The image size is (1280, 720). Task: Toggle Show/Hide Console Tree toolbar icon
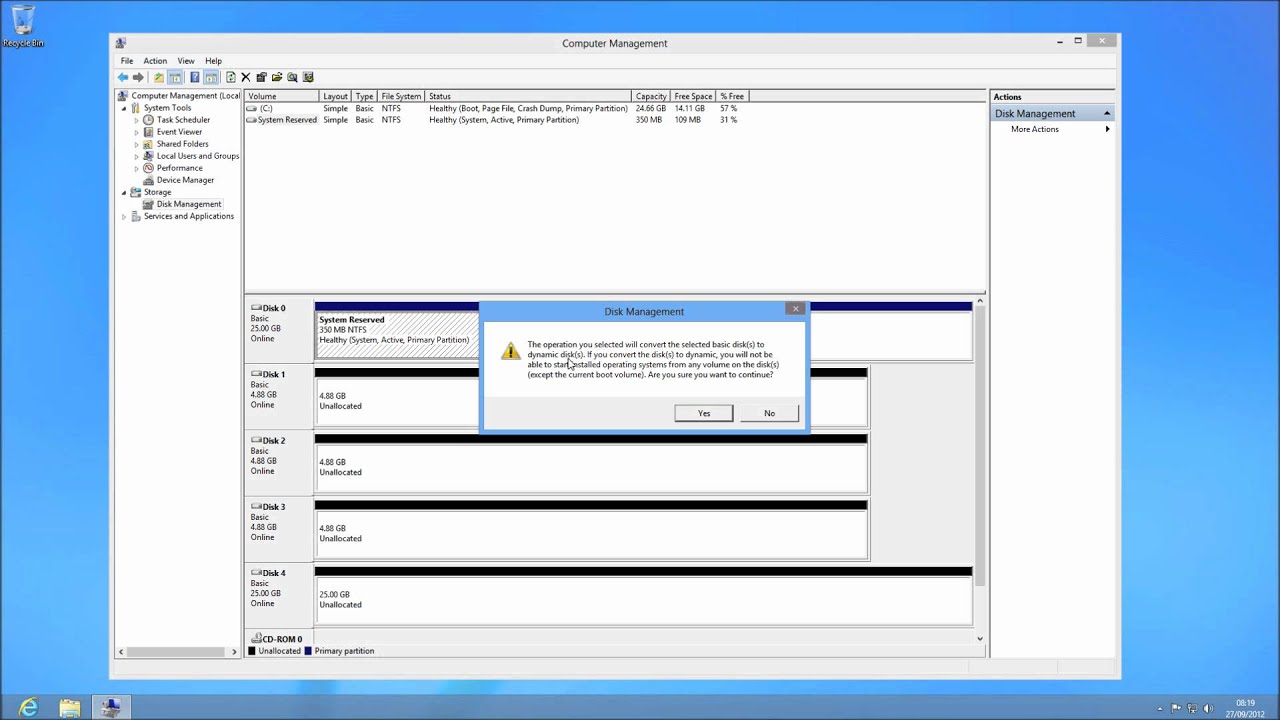[x=175, y=77]
